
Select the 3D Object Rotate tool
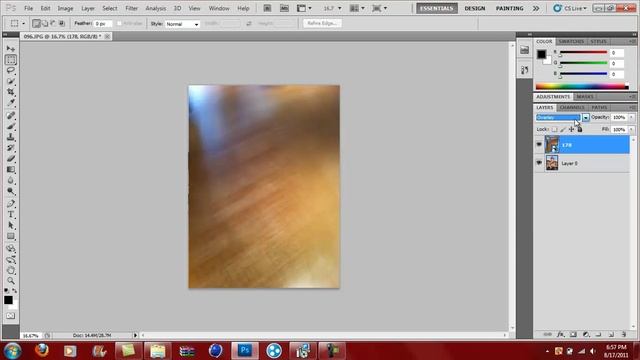(11, 249)
